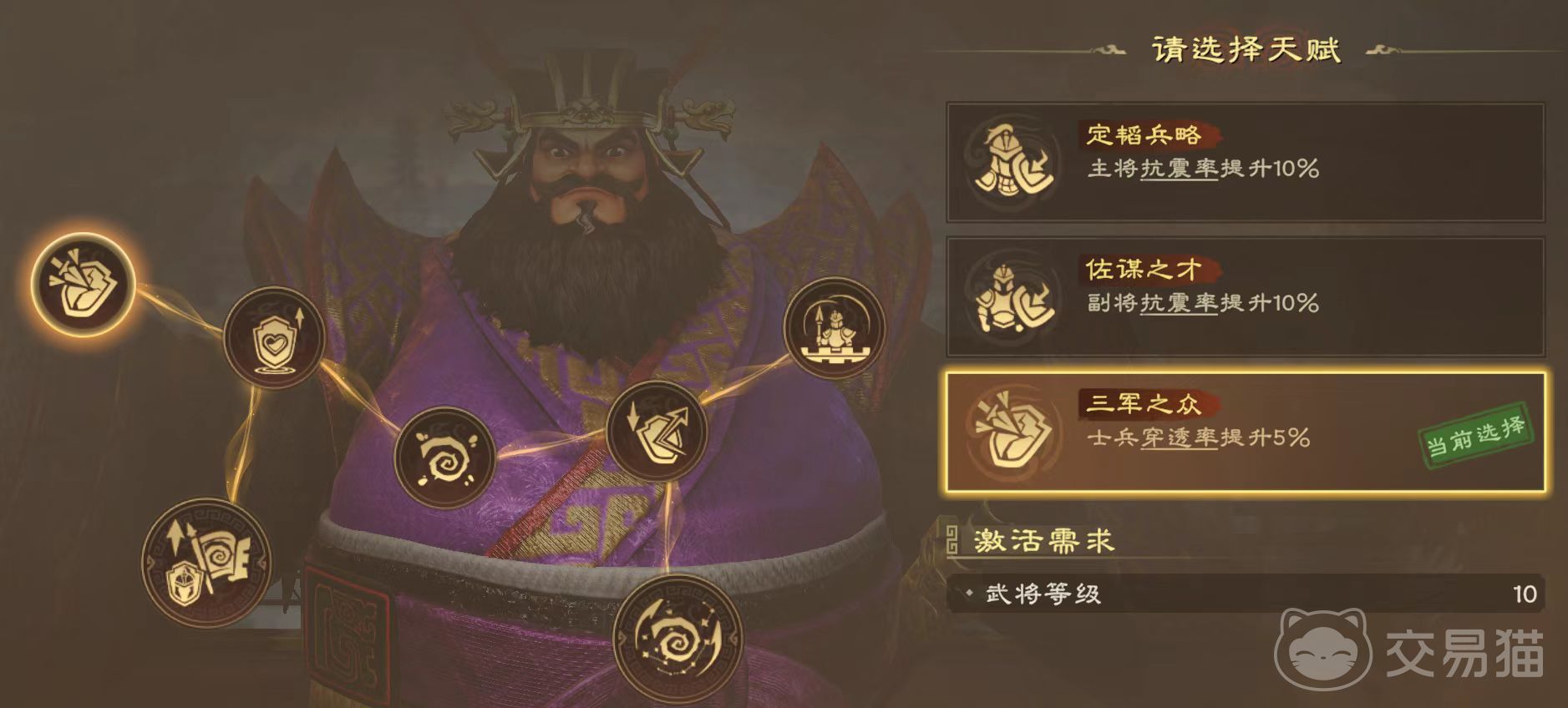Click the bottom starry swirl talent node
This screenshot has height=708, width=1568.
tap(677, 639)
